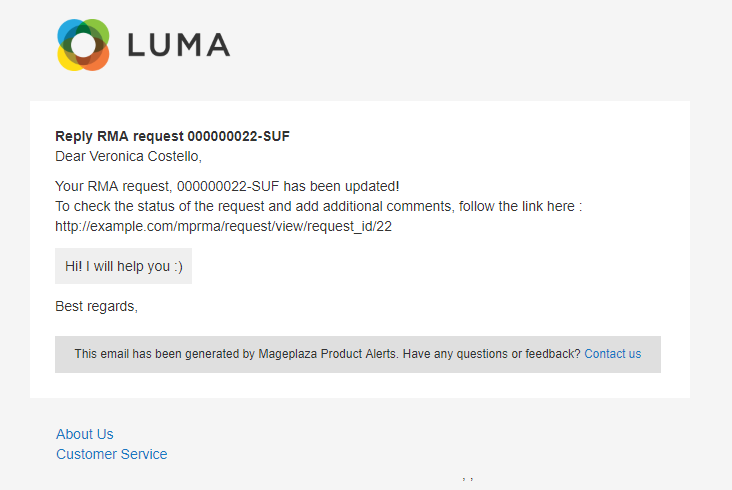The width and height of the screenshot is (732, 490).
Task: Click the LUMA wordmark text
Action: pyautogui.click(x=179, y=45)
